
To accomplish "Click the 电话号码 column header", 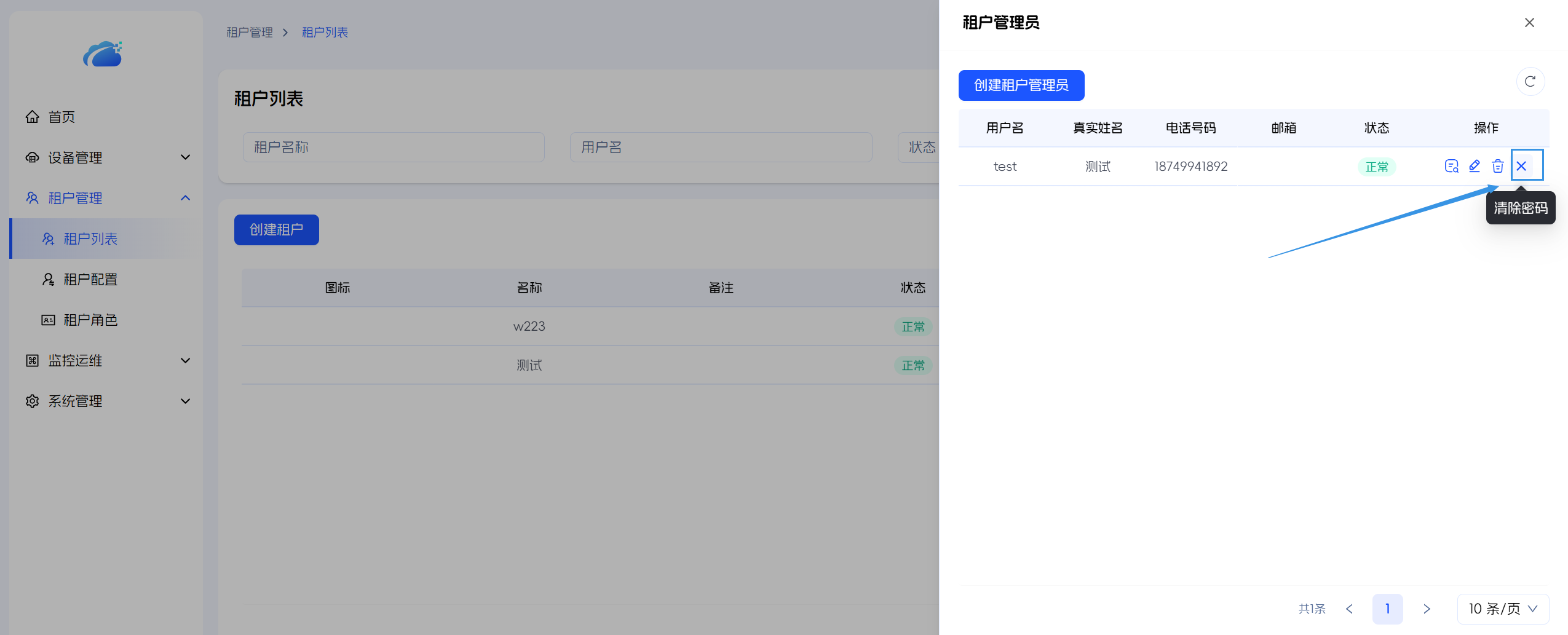I will coord(1191,128).
